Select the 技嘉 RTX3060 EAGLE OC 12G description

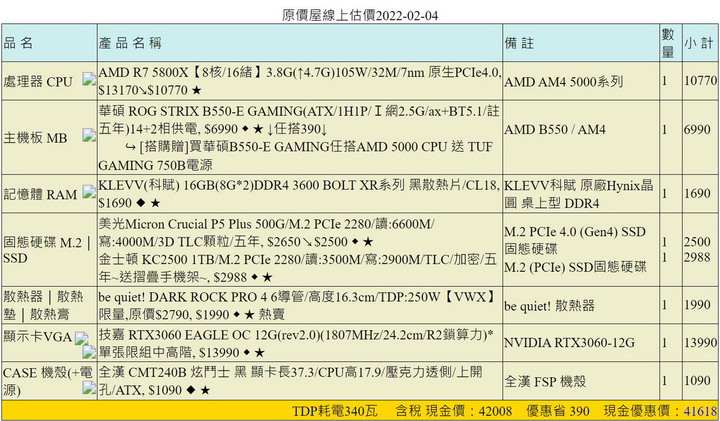pyautogui.click(x=296, y=343)
